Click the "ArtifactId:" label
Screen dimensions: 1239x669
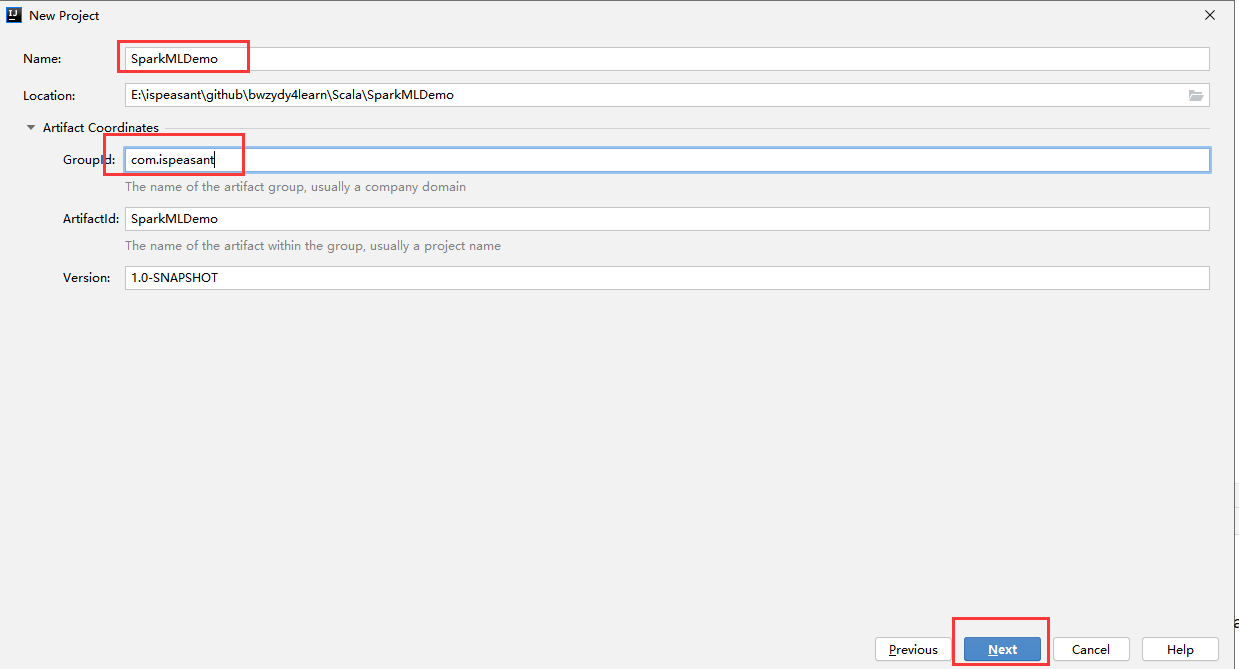click(91, 219)
